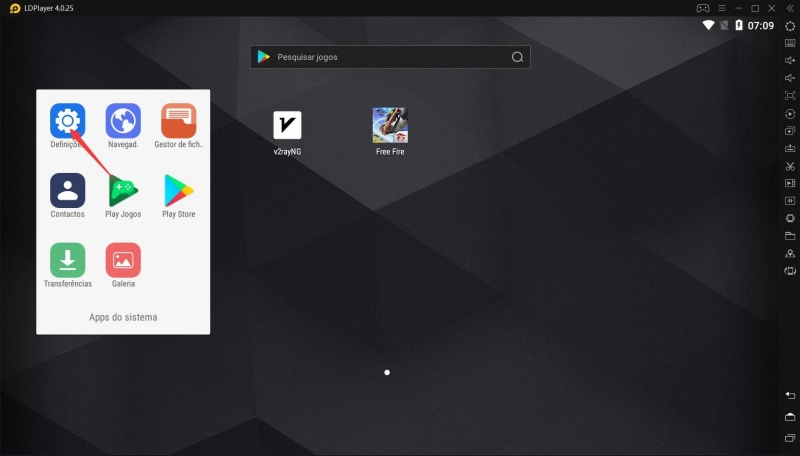The image size is (800, 456).
Task: Launch the v2rayNG app
Action: pos(287,125)
